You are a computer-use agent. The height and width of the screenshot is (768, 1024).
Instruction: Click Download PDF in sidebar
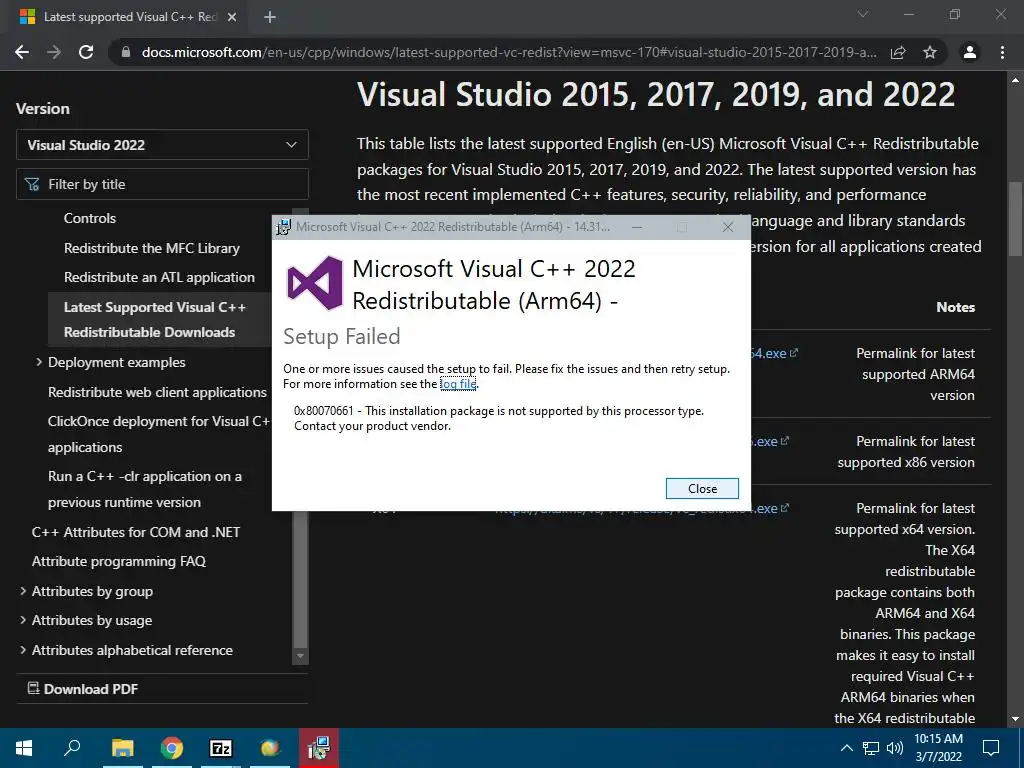pos(83,688)
